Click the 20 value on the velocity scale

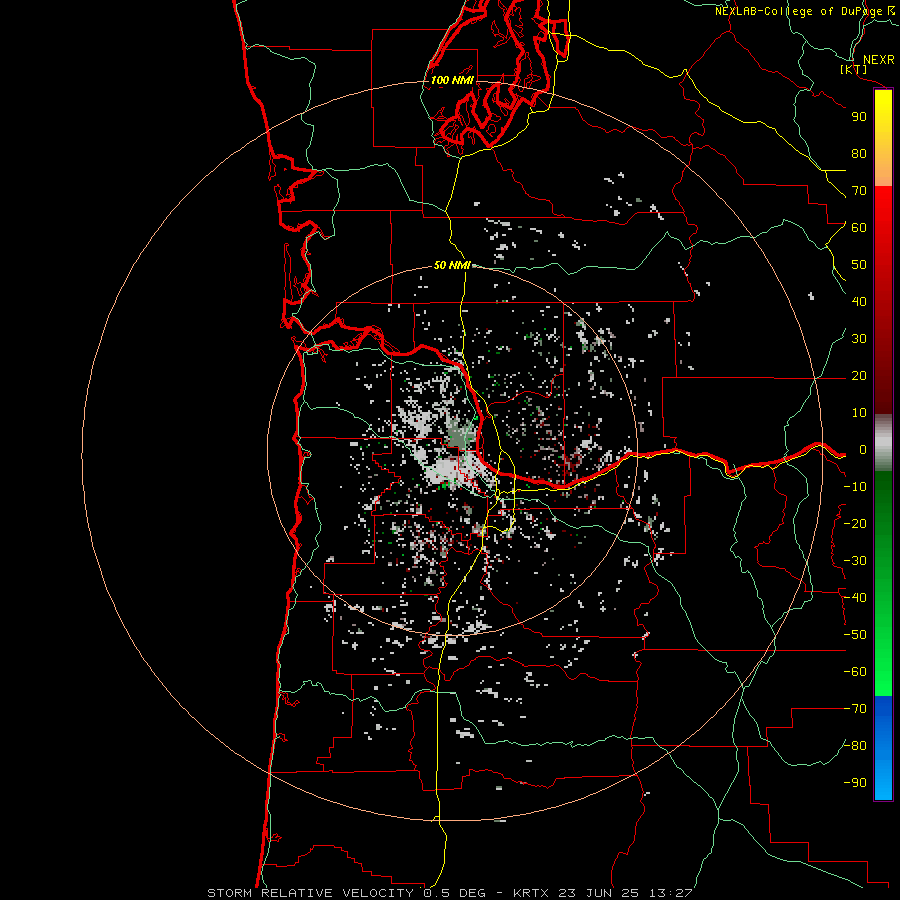point(859,376)
